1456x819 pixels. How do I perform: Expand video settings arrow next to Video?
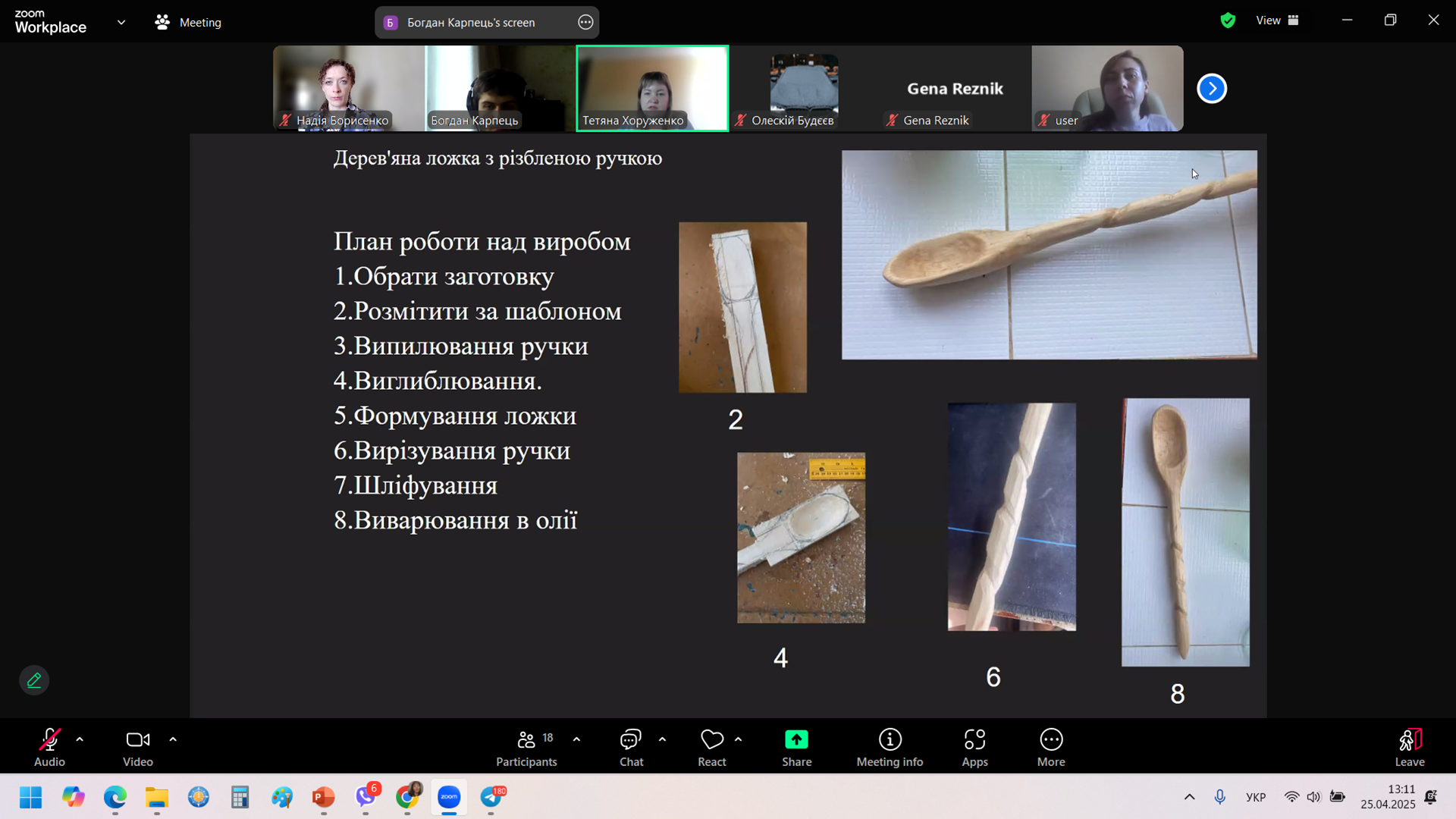click(173, 739)
